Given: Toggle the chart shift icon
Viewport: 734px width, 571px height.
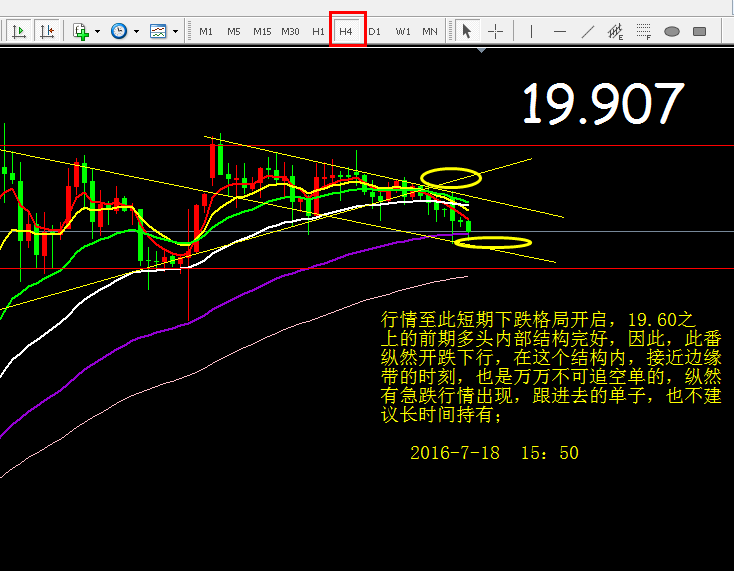Looking at the screenshot, I should pos(47,31).
